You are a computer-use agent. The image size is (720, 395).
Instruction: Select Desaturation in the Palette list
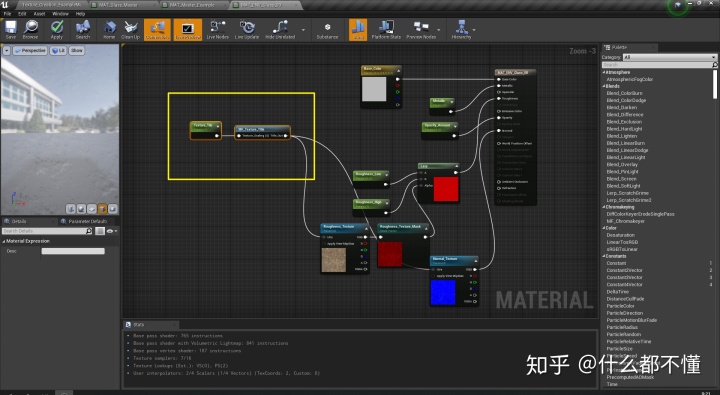[621, 235]
